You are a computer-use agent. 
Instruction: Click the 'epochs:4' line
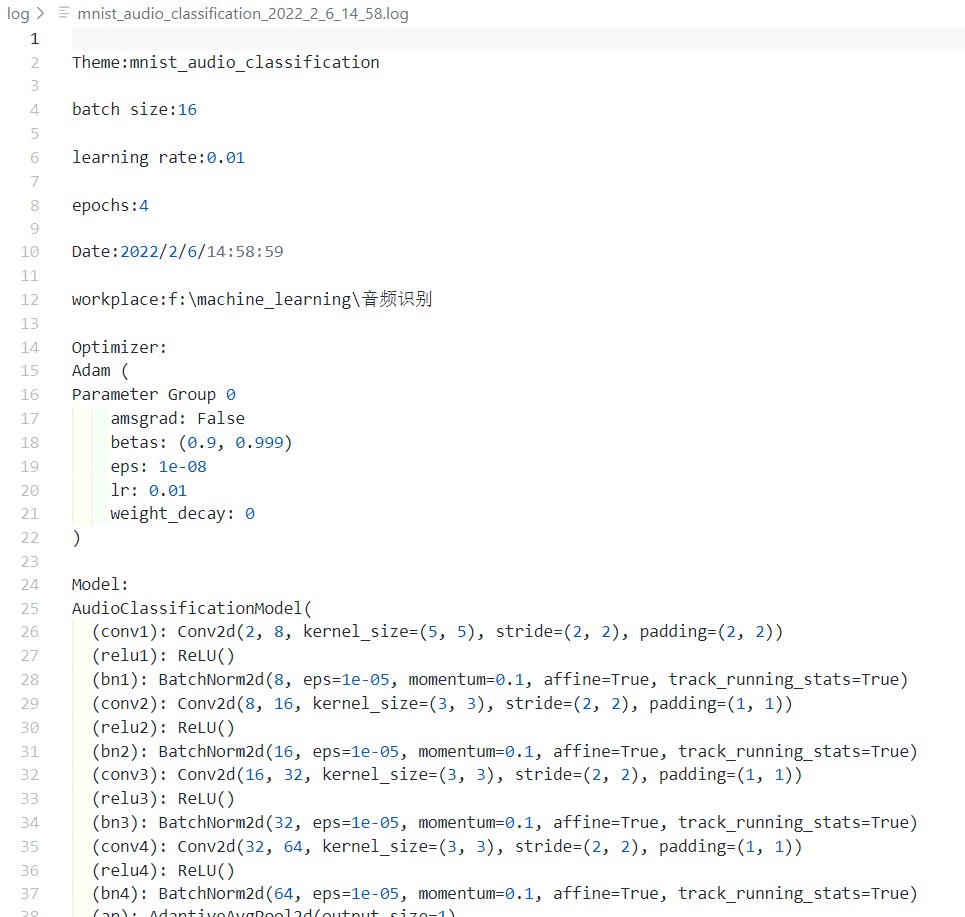pyautogui.click(x=110, y=206)
